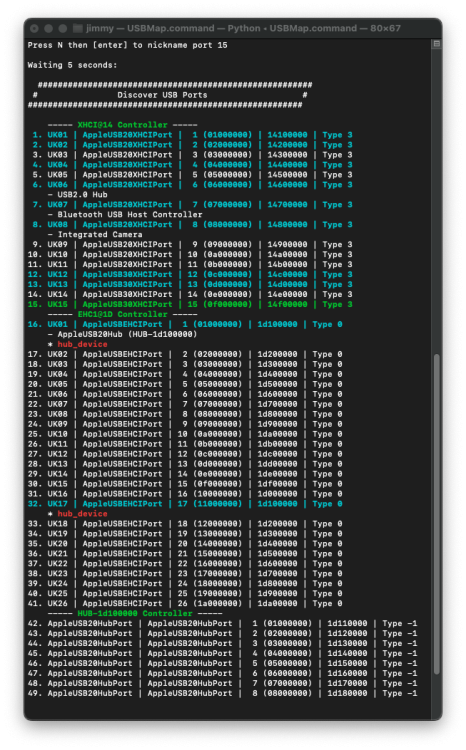Select row 11 UK11 with address 14b00000
Image resolution: width=466 pixels, height=750 pixels.
190,265
